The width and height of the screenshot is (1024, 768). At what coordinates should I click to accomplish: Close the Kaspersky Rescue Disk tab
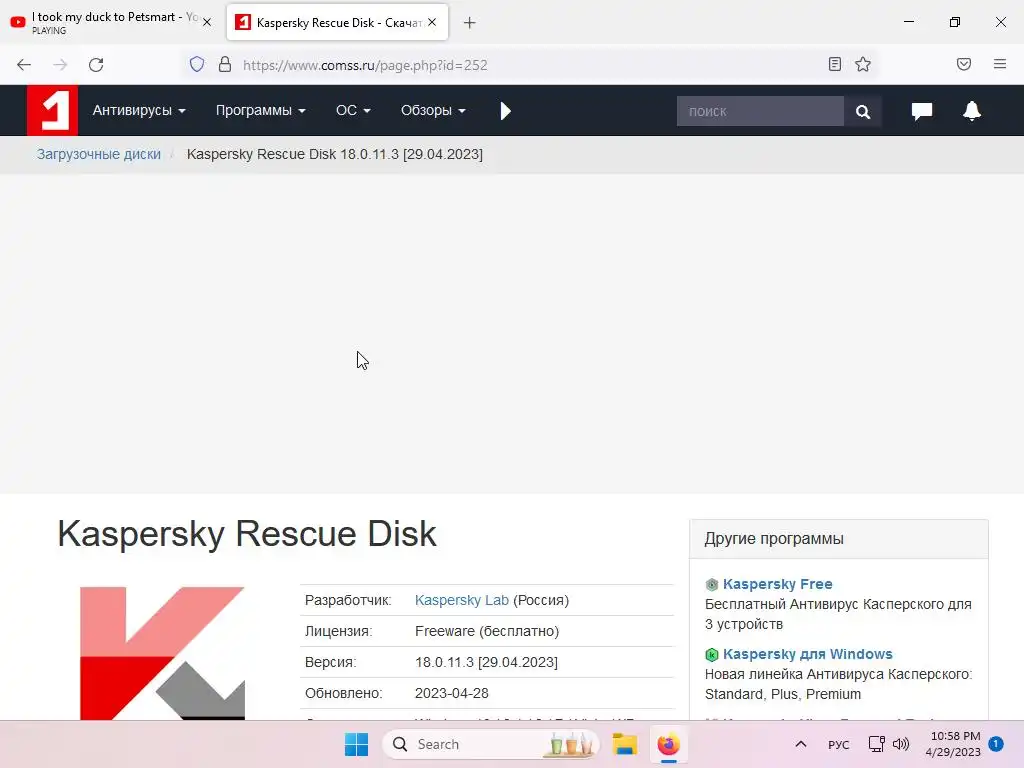click(x=432, y=22)
